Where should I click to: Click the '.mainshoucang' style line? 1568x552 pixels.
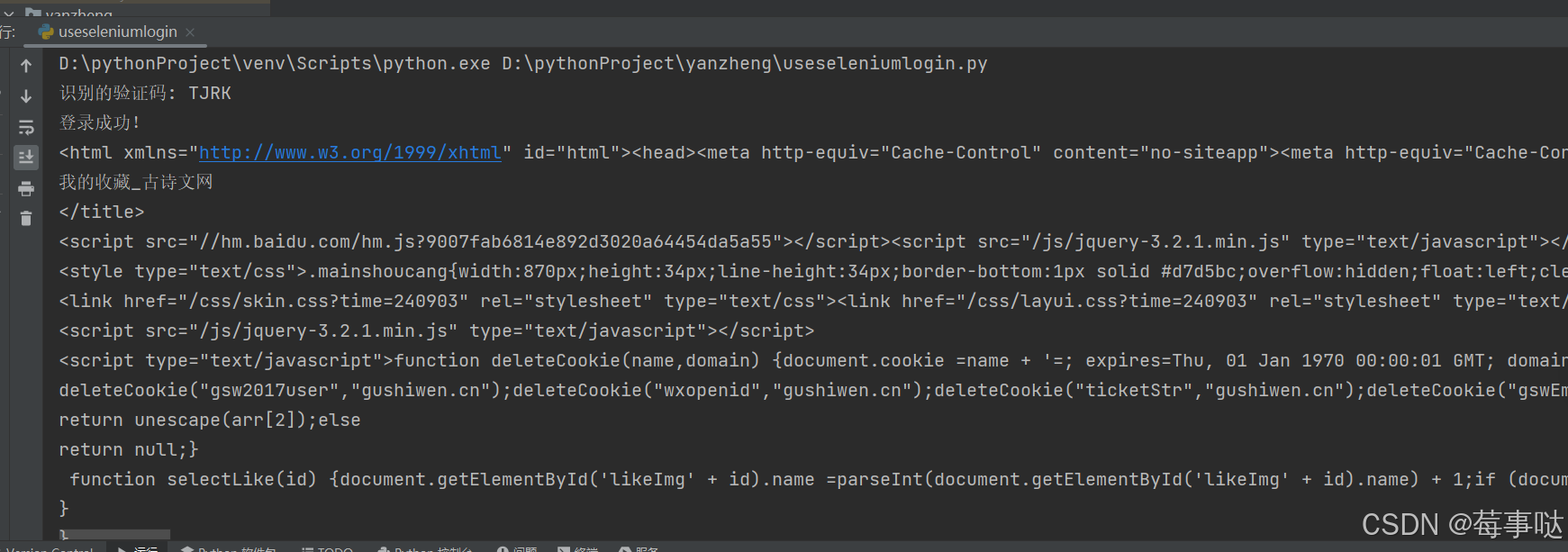[813, 271]
